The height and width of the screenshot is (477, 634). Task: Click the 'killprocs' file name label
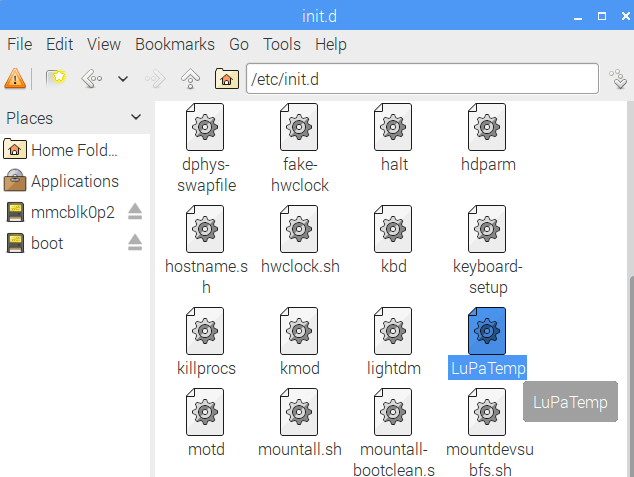pos(206,369)
